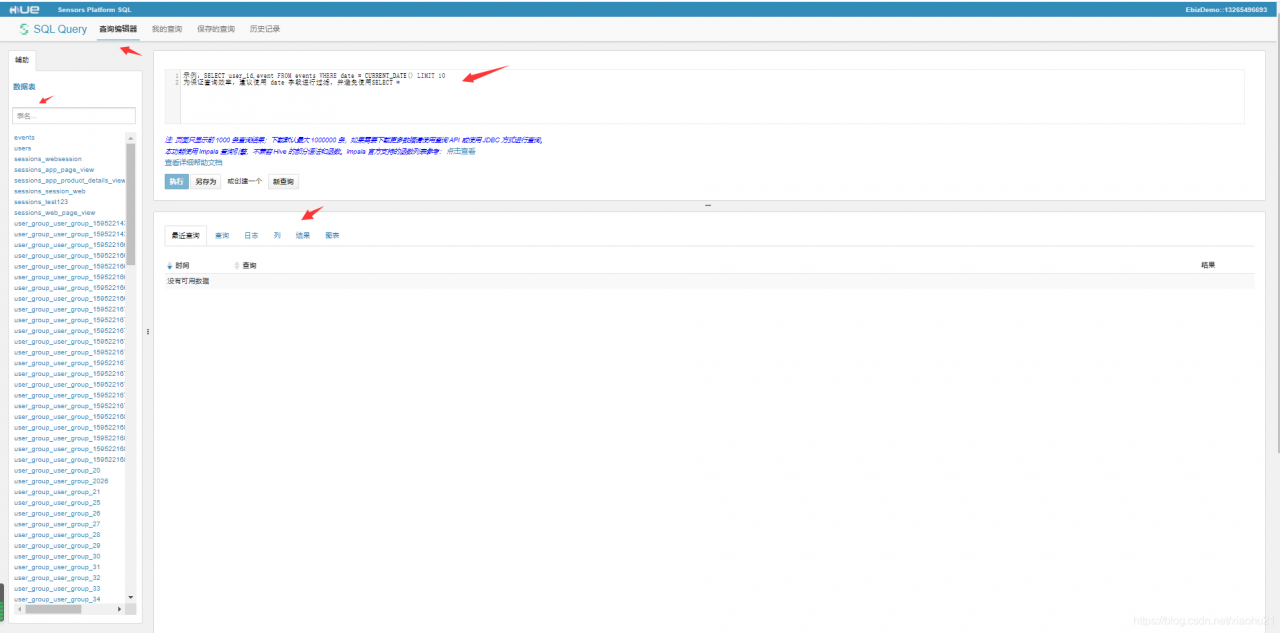Open the 查看详细帮助文档 link
Screen dimensions: 1280x633
(x=194, y=162)
